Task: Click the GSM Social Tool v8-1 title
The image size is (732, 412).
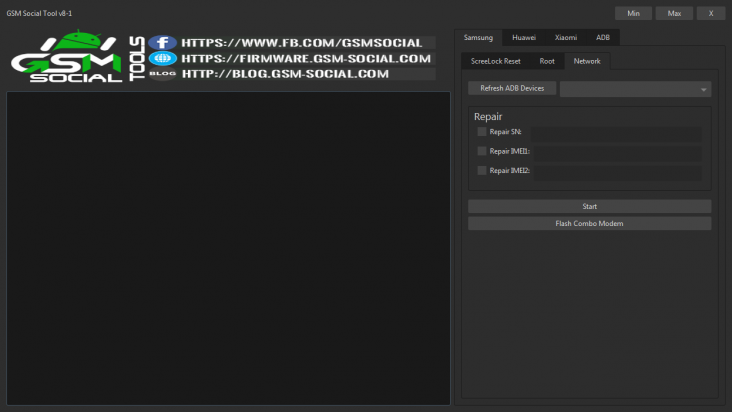Action: point(39,13)
